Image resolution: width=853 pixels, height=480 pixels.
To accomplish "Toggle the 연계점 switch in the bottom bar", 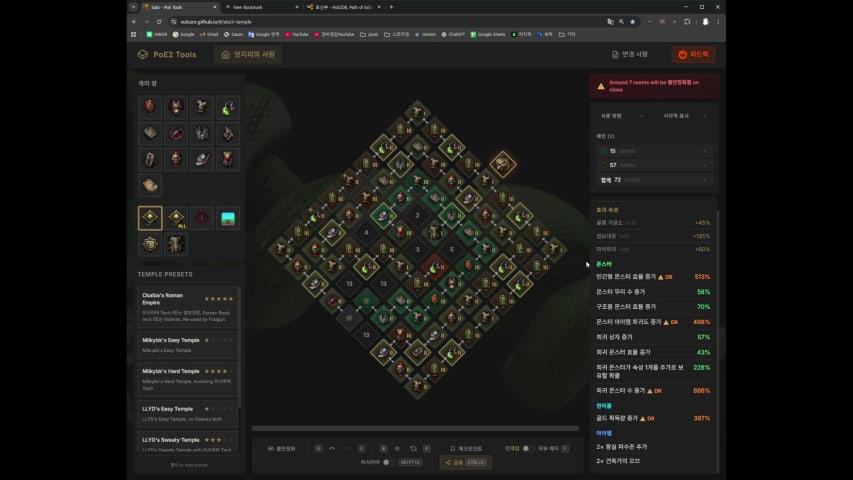I will click(527, 449).
